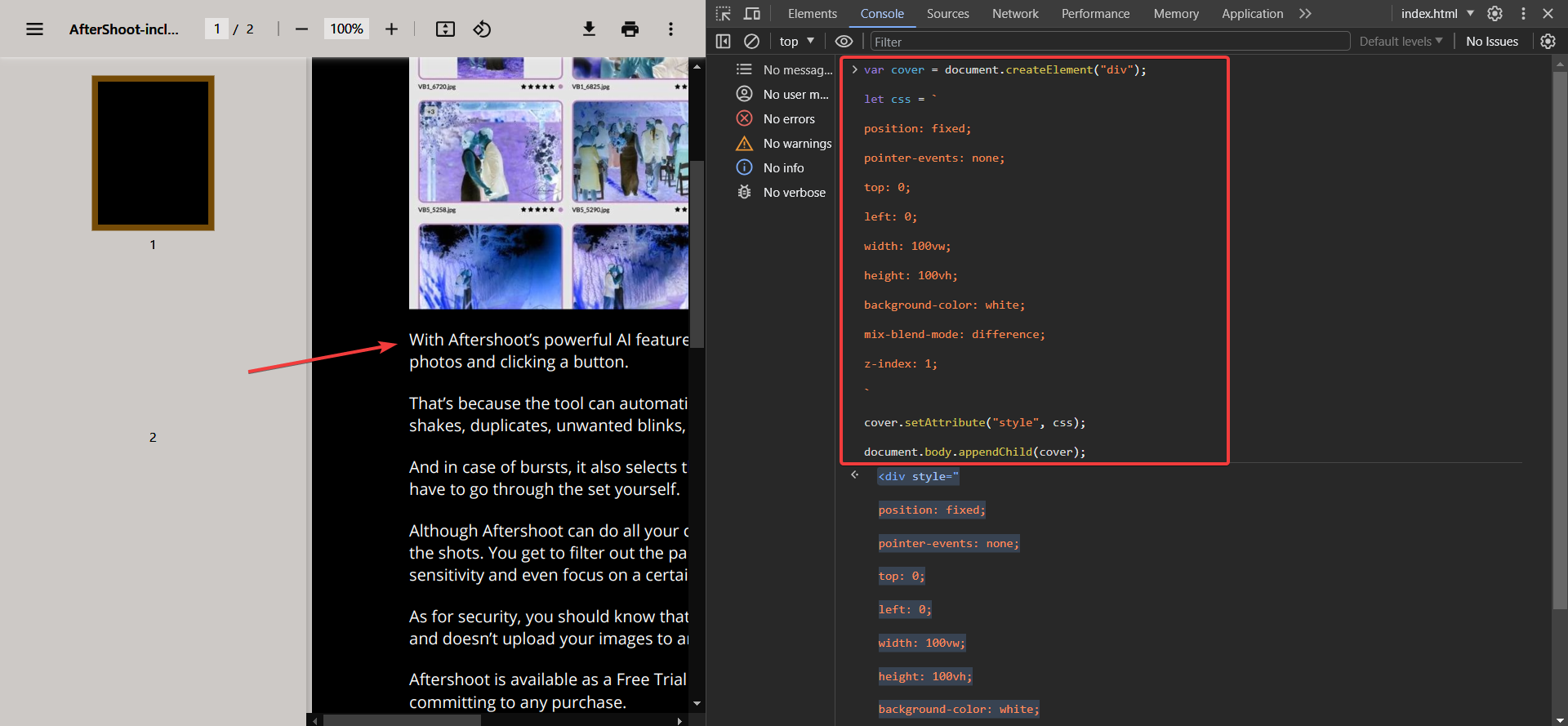Rotate the PDF counterclockwise
Image resolution: width=1568 pixels, height=726 pixels.
pyautogui.click(x=482, y=29)
